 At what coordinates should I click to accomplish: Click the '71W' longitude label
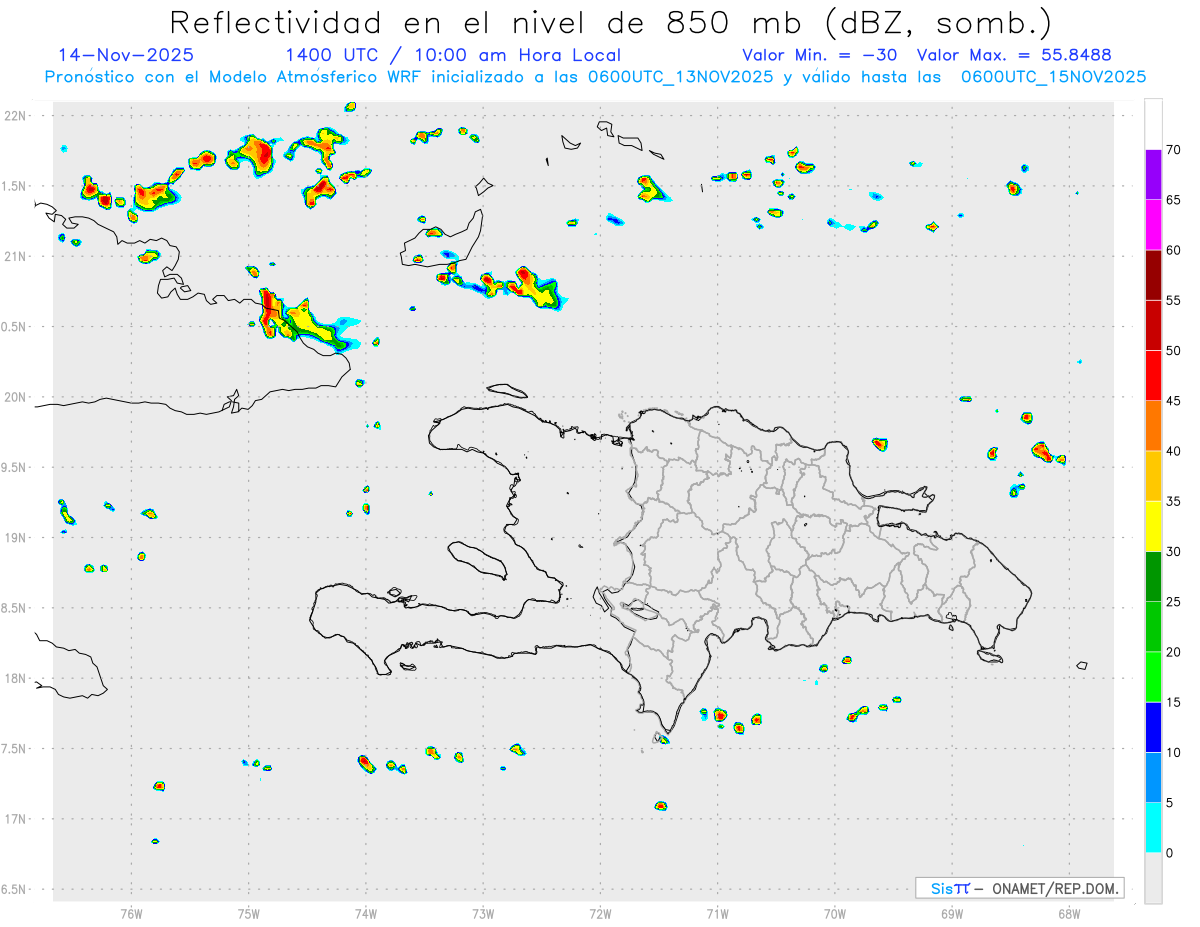(x=717, y=914)
